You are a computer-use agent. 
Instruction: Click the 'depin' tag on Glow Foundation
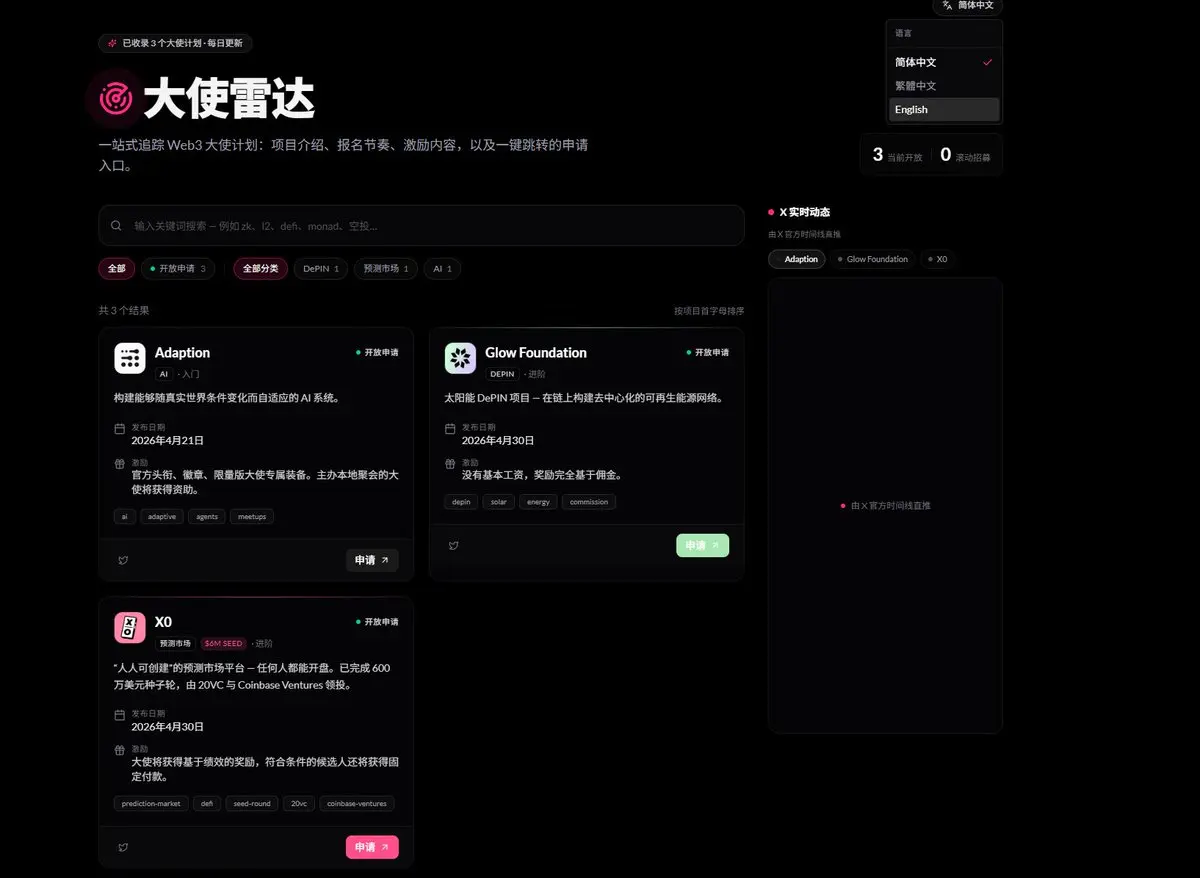[x=461, y=502]
